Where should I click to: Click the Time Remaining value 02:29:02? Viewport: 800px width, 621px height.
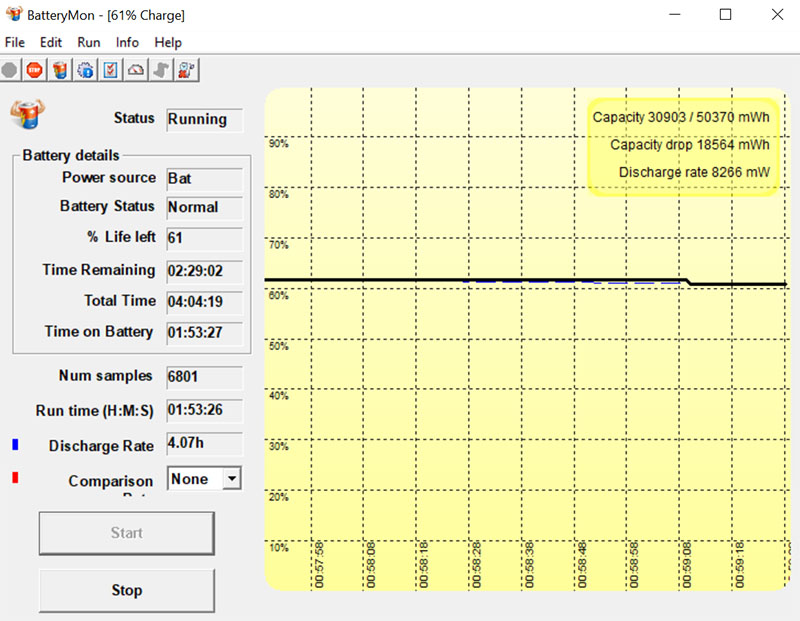pyautogui.click(x=205, y=270)
